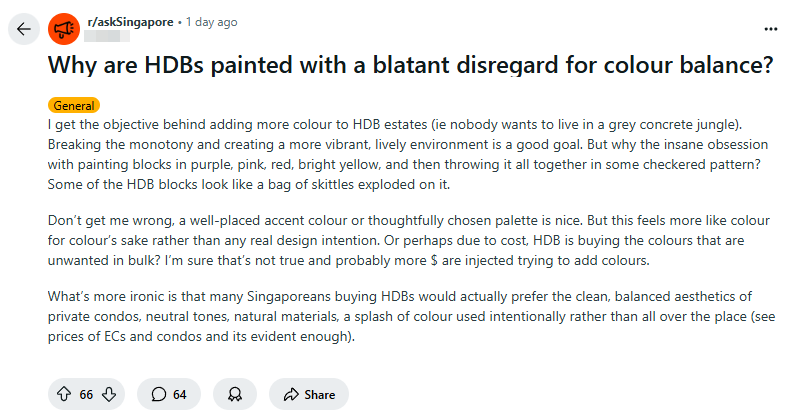Click the Share button
Viewport: 794px width, 419px height.
coord(319,394)
